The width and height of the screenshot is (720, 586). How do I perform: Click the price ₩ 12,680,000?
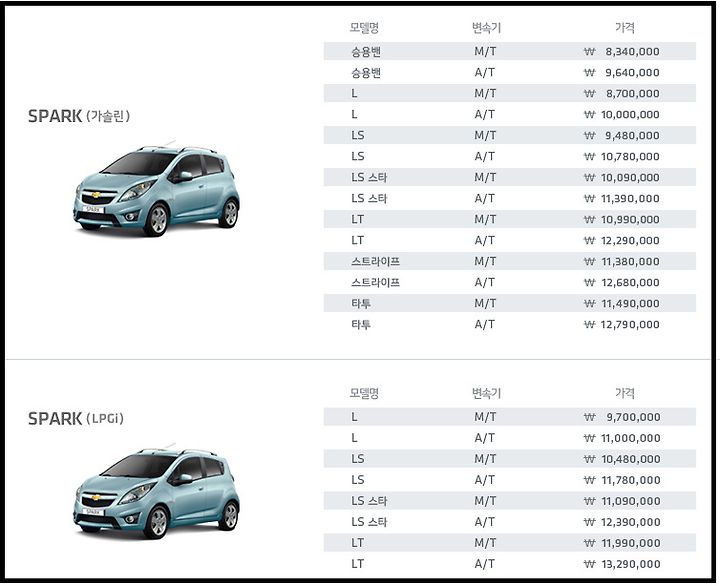621,282
